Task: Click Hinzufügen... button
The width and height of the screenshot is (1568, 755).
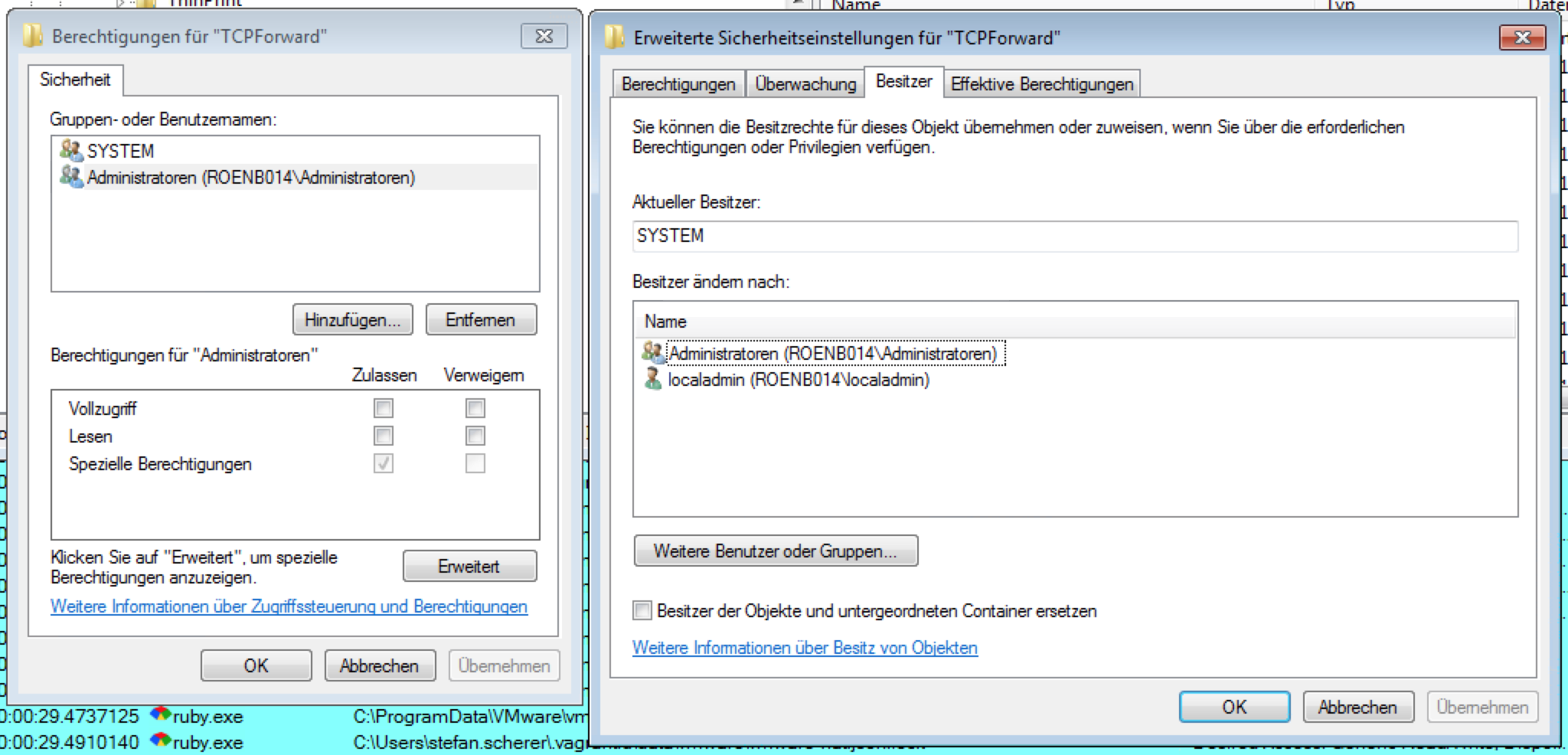Action: pyautogui.click(x=353, y=320)
